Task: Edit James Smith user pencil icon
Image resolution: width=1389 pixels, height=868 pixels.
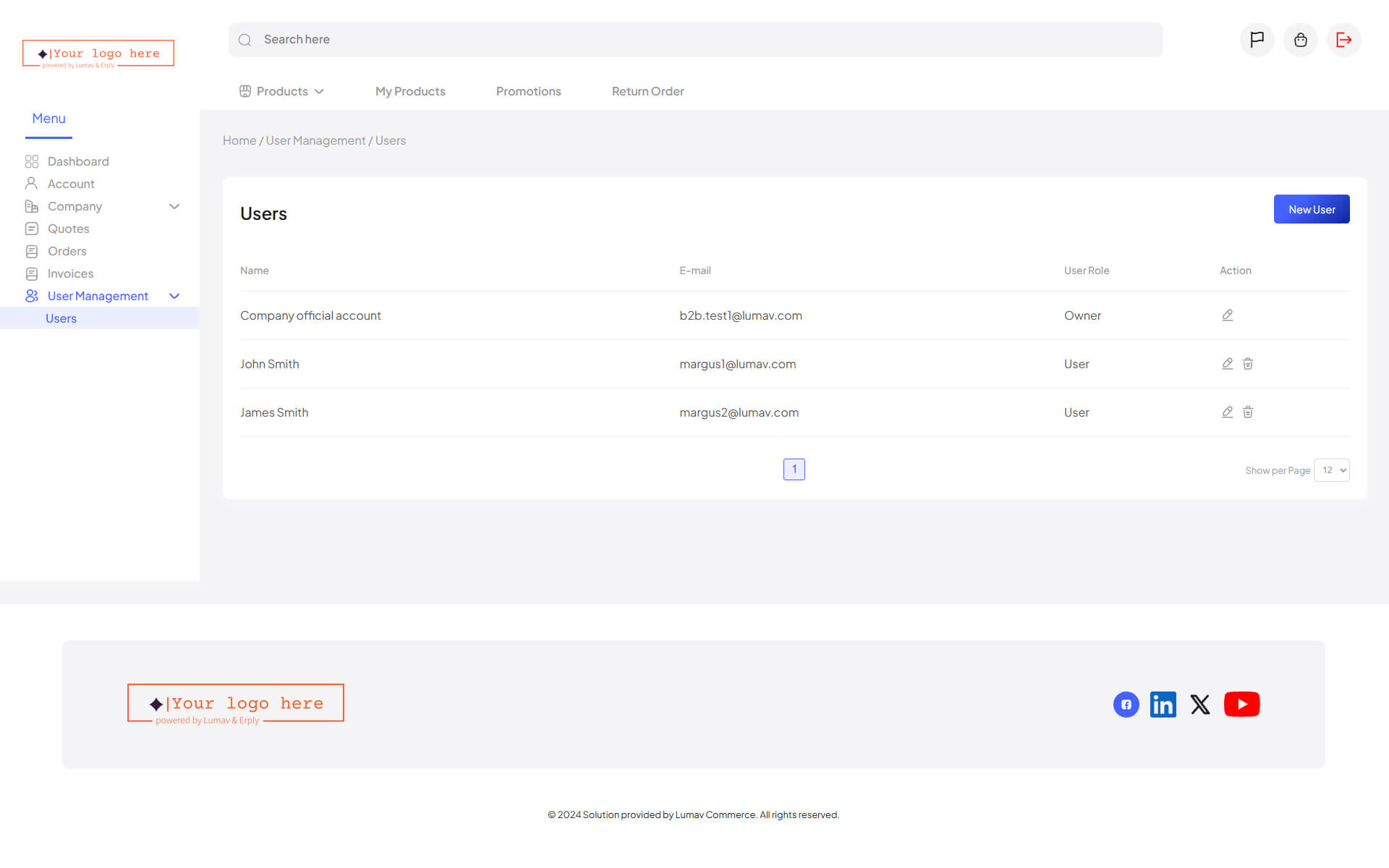Action: click(1227, 412)
